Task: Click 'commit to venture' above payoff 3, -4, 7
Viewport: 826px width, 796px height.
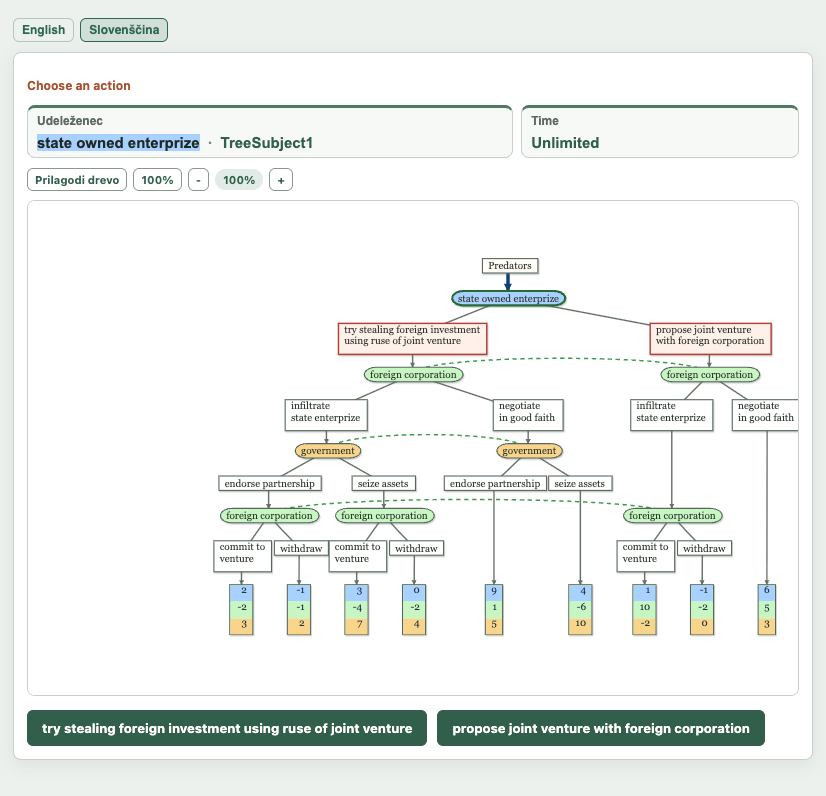Action: coord(358,556)
